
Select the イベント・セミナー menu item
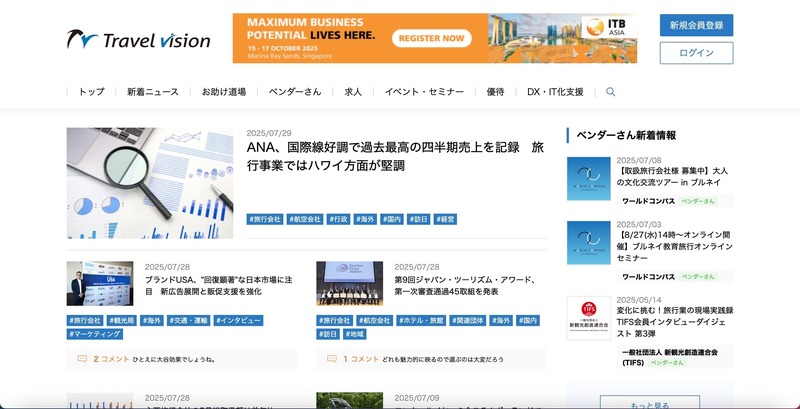(424, 92)
